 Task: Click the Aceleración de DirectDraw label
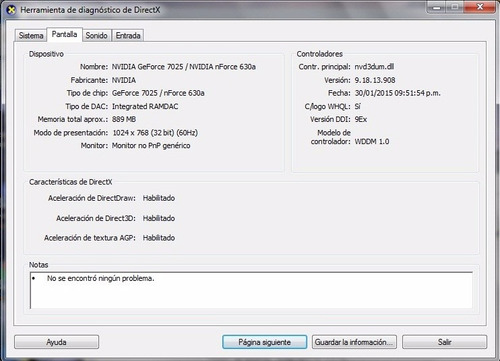tap(92, 198)
